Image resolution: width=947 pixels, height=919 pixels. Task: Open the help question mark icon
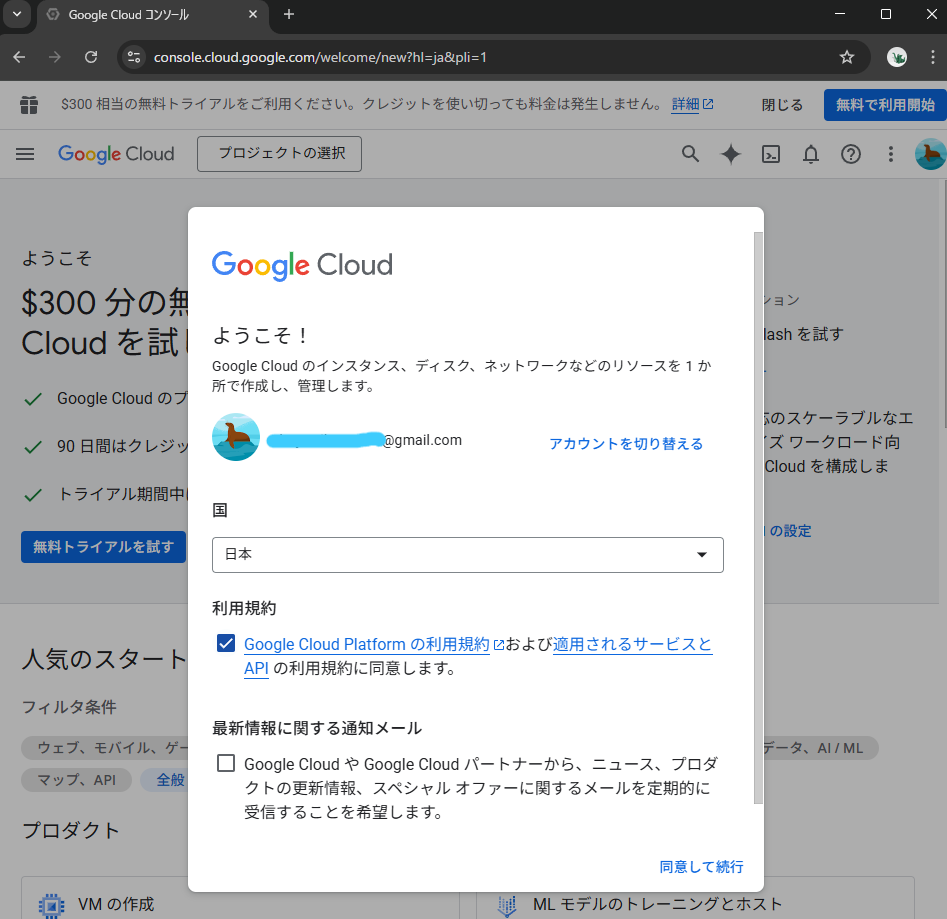[850, 154]
